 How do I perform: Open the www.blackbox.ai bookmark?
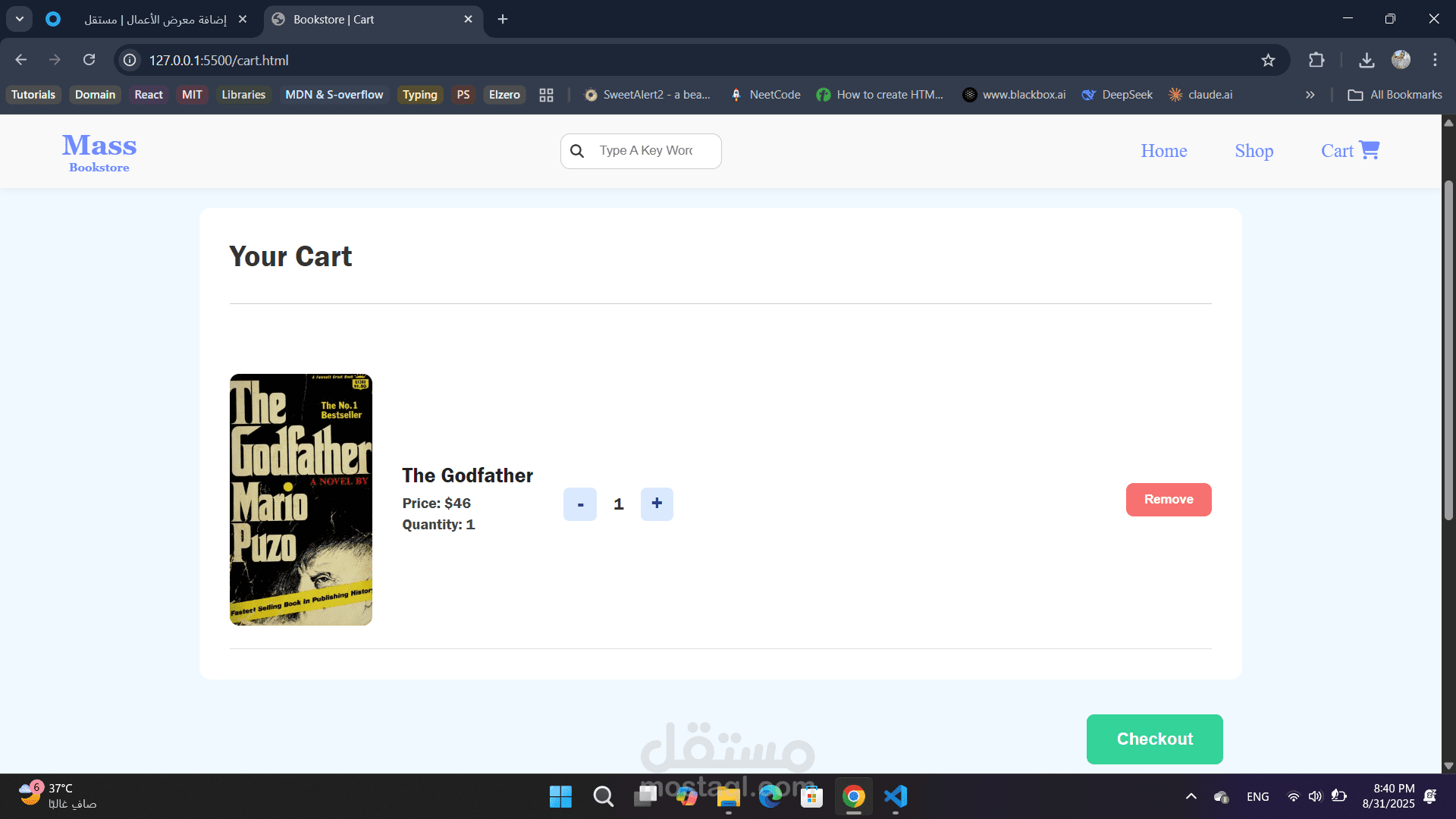coord(1014,95)
